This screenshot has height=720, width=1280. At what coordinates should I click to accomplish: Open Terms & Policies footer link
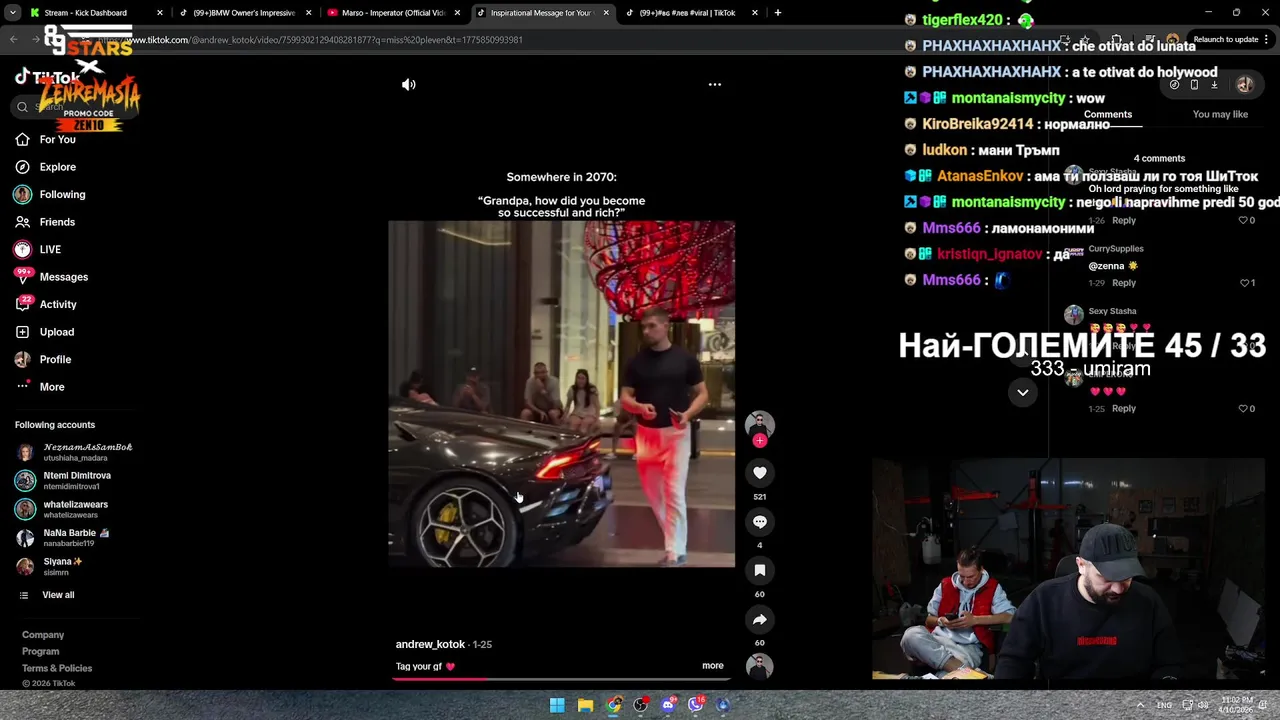pyautogui.click(x=57, y=669)
